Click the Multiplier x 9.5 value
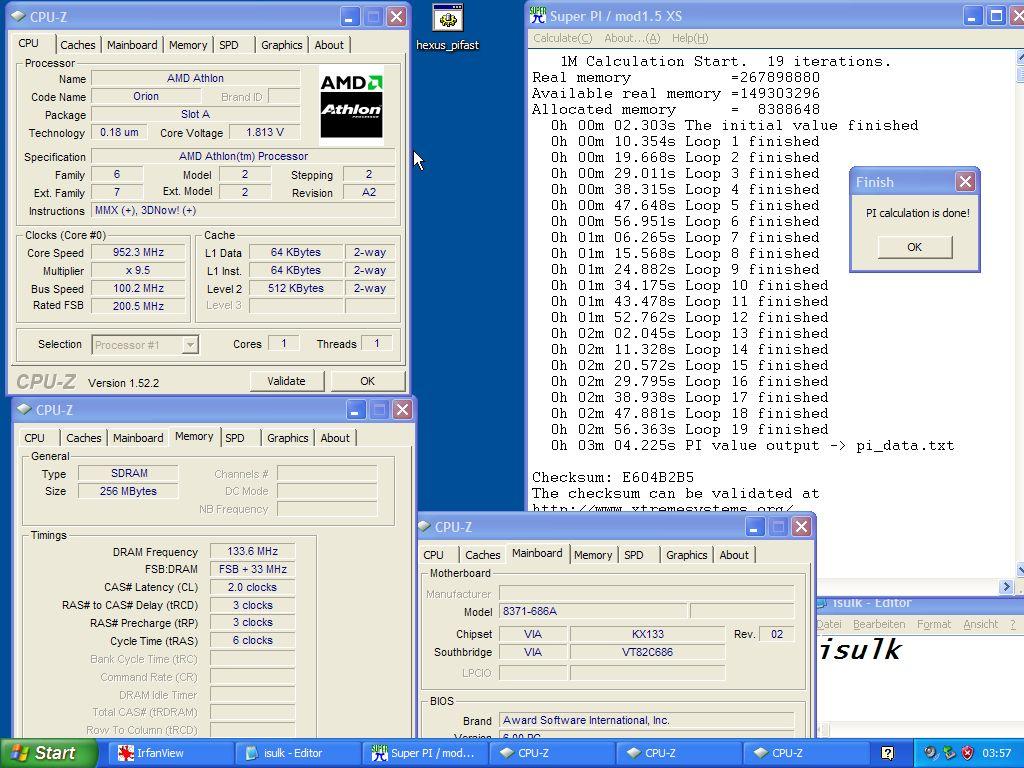Screen dimensions: 1024x768 pos(138,270)
